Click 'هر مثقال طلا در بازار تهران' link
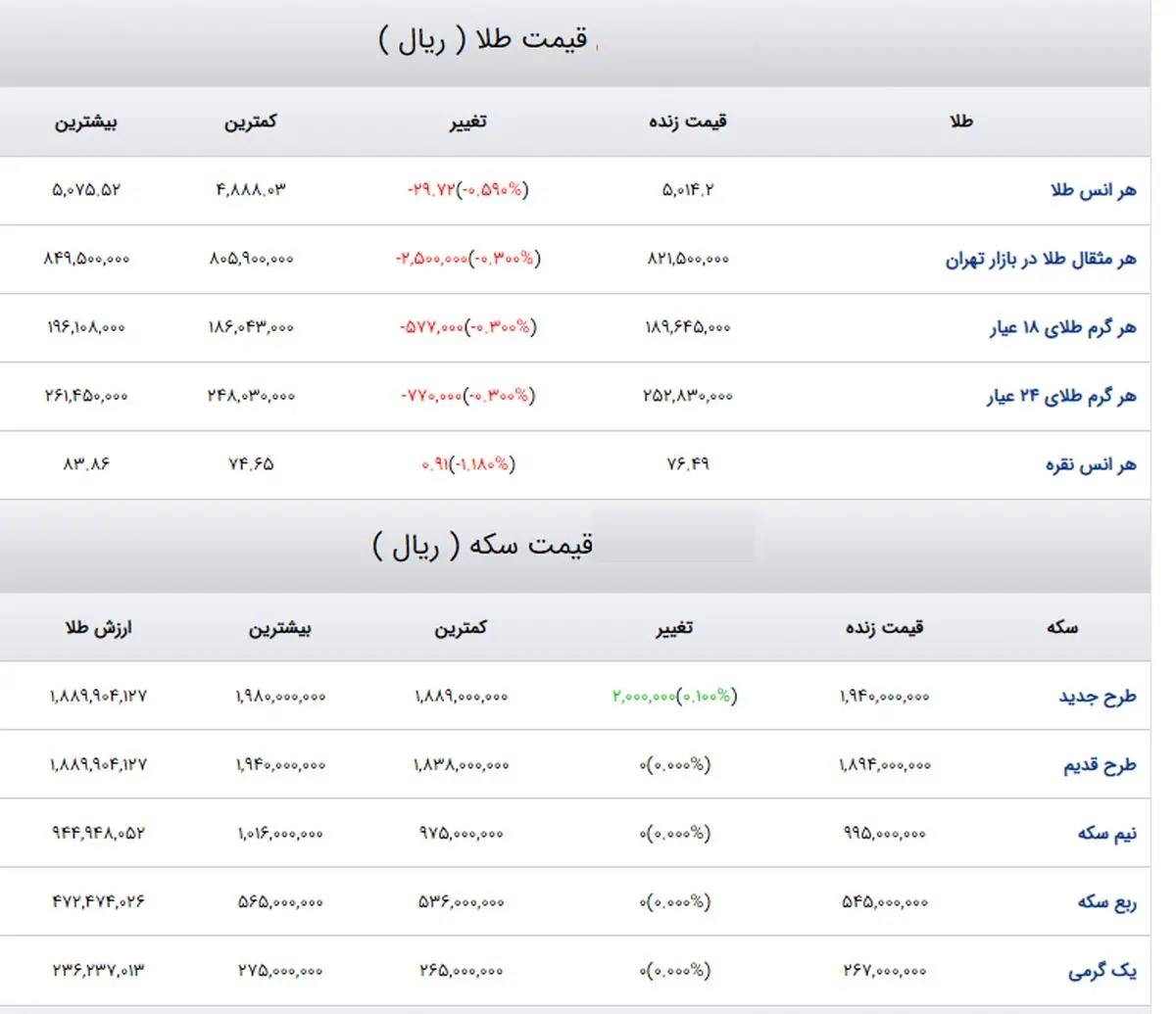1176x1014 pixels. (x=1040, y=260)
